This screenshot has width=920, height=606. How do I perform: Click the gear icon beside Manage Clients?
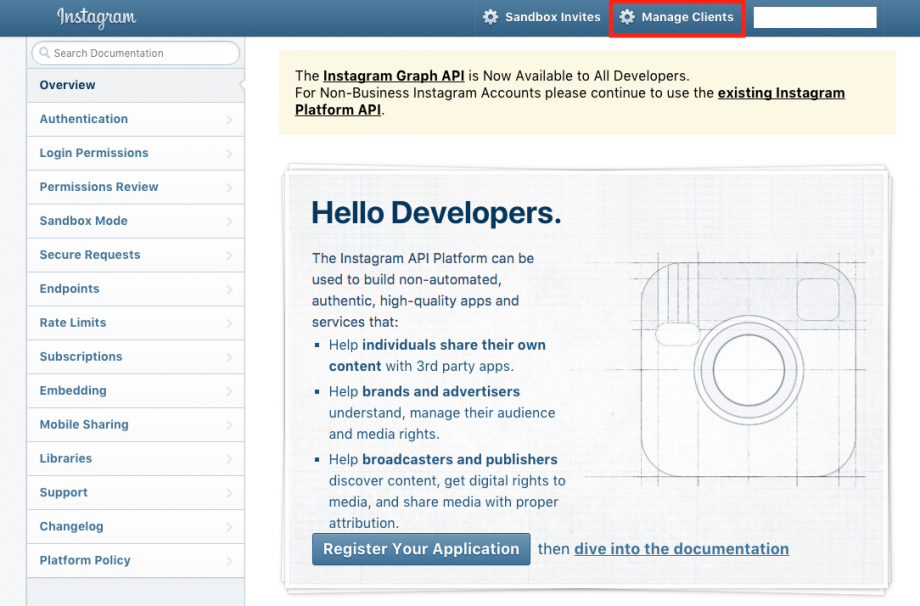628,17
